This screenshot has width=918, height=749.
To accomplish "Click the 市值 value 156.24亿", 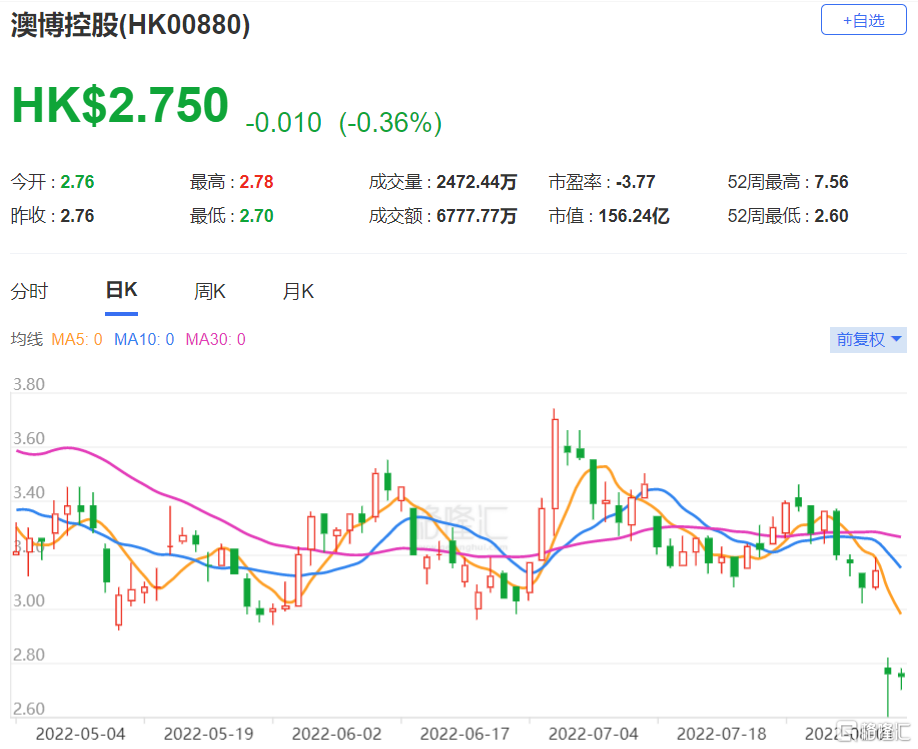I will tap(634, 216).
